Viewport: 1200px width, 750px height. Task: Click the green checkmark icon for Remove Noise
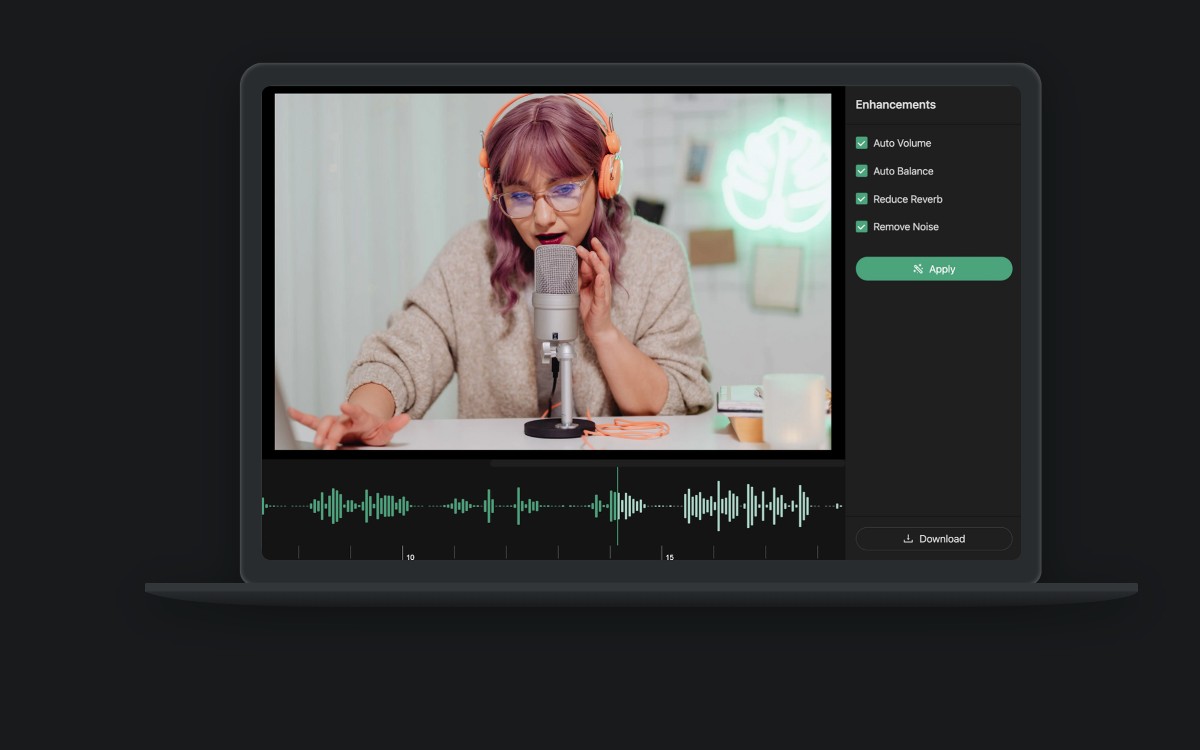point(861,226)
